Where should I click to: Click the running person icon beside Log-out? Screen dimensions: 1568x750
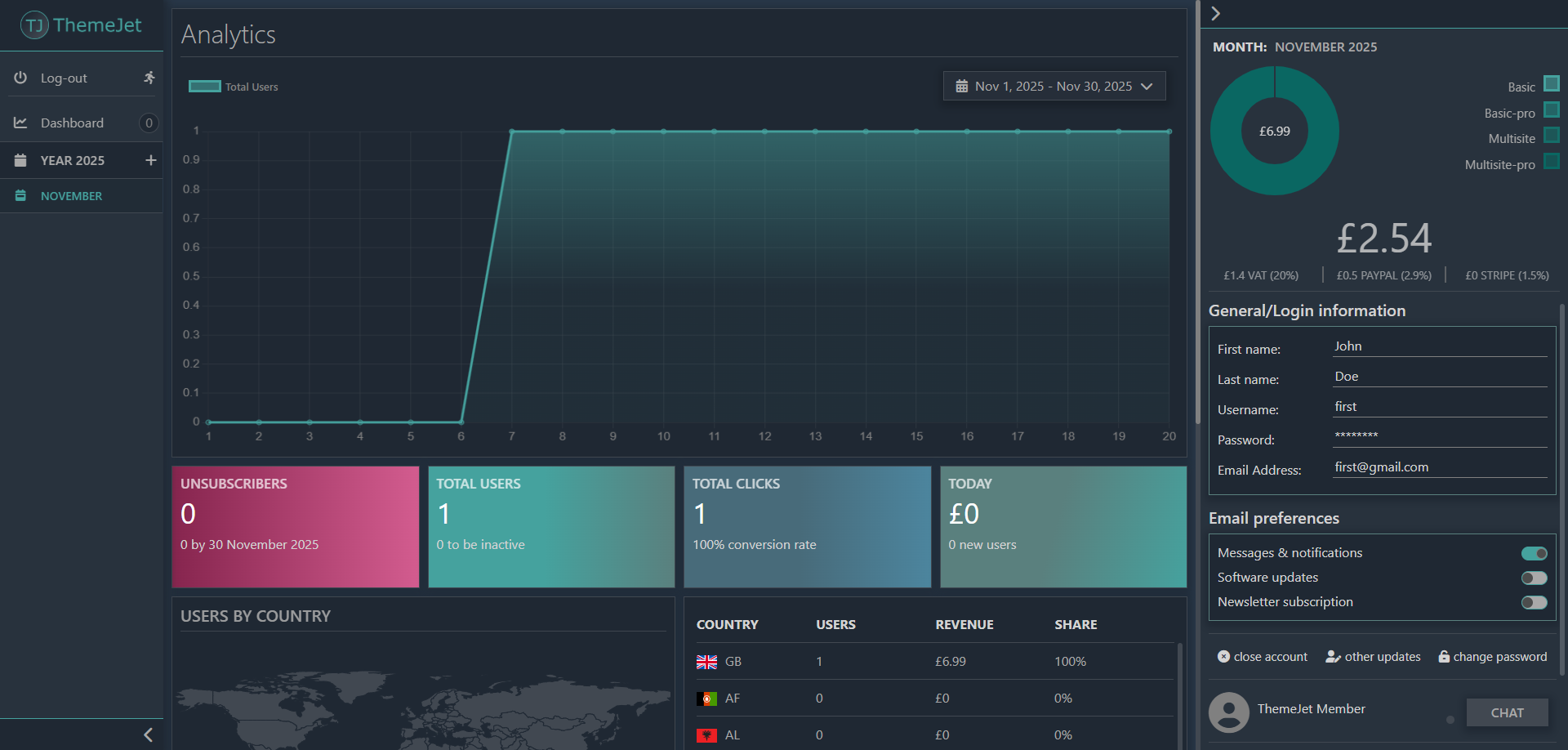(x=149, y=78)
